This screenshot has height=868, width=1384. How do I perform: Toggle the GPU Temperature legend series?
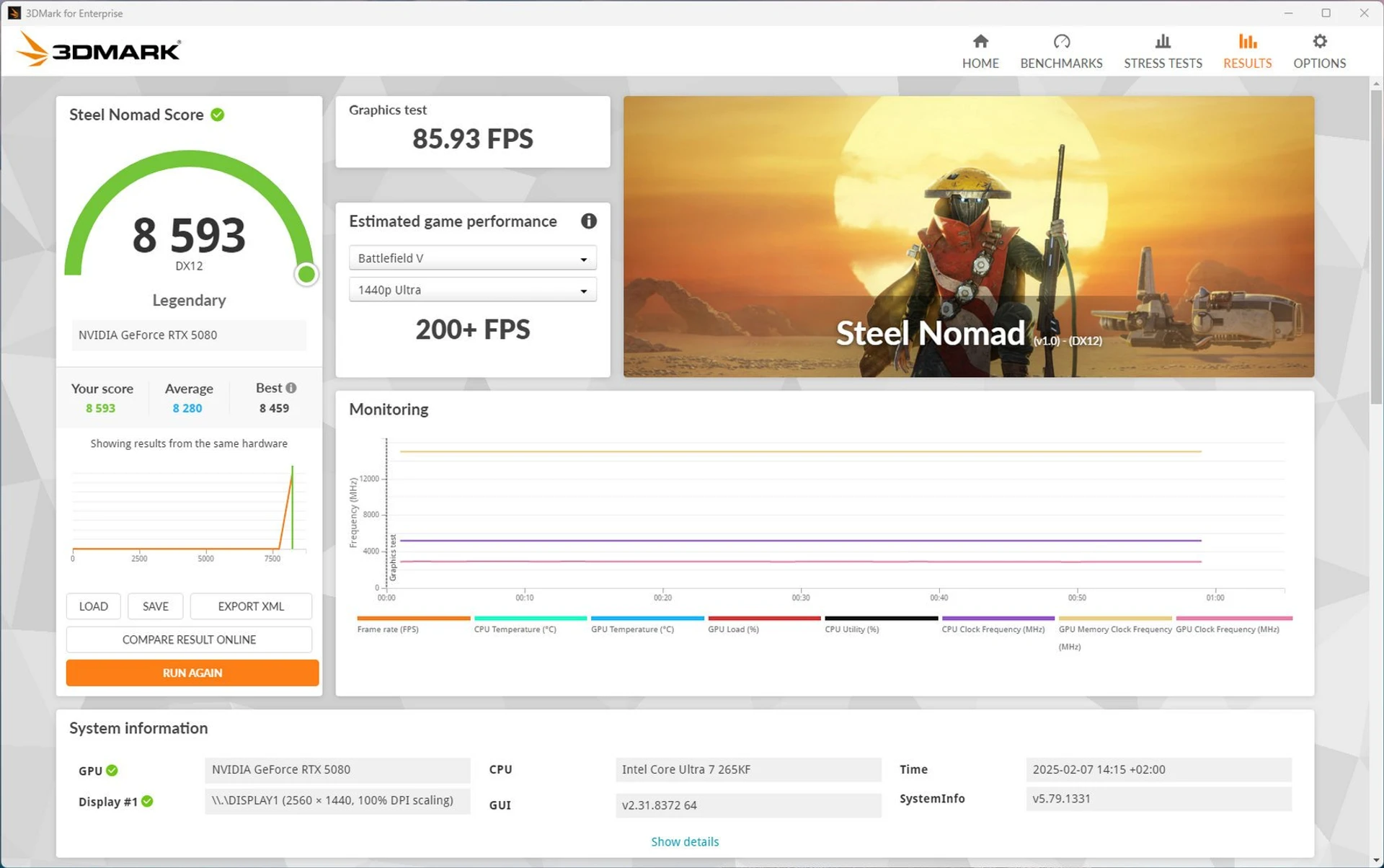(647, 624)
